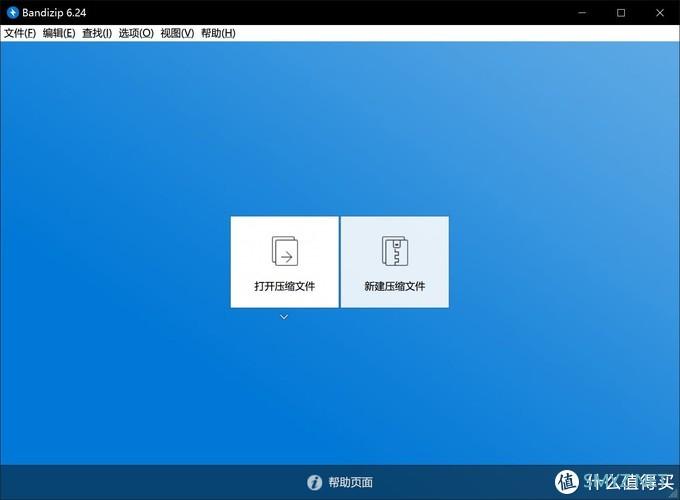Click the 打开压缩文件 tile
The image size is (680, 500).
click(284, 262)
